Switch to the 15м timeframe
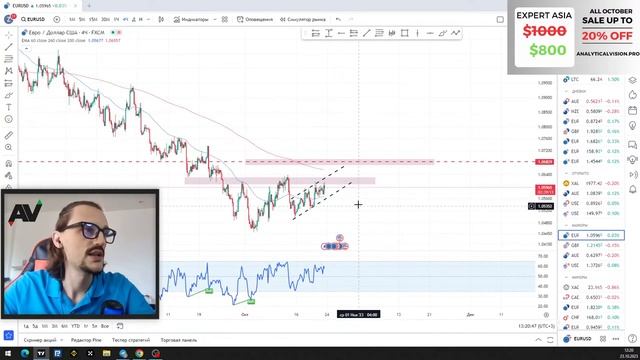The width and height of the screenshot is (640, 360). coord(93,19)
